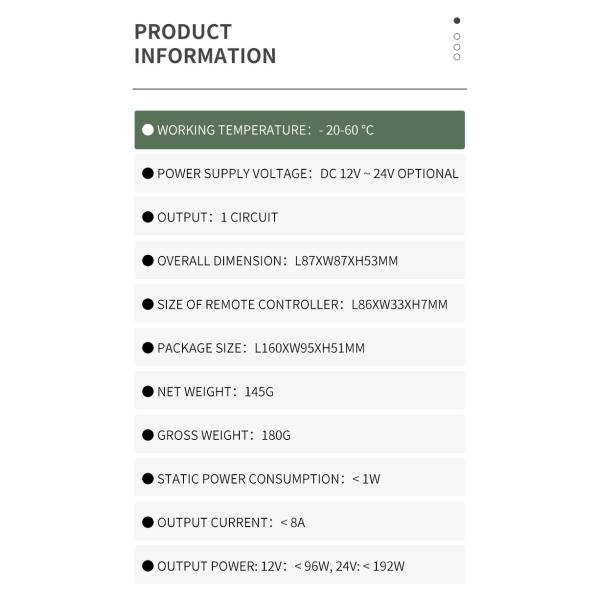Select the first filled pagination dot
The width and height of the screenshot is (600, 600).
(457, 20)
